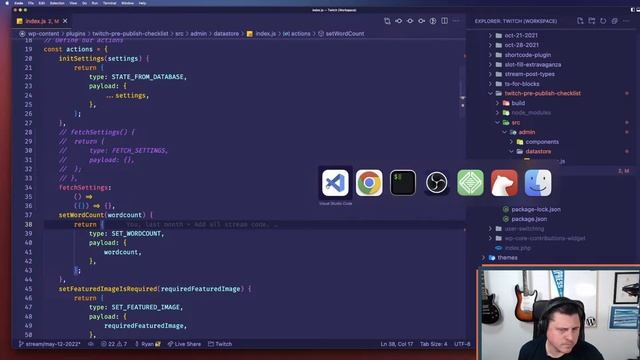
Task: Open the Selection menu
Action: [57, 3]
